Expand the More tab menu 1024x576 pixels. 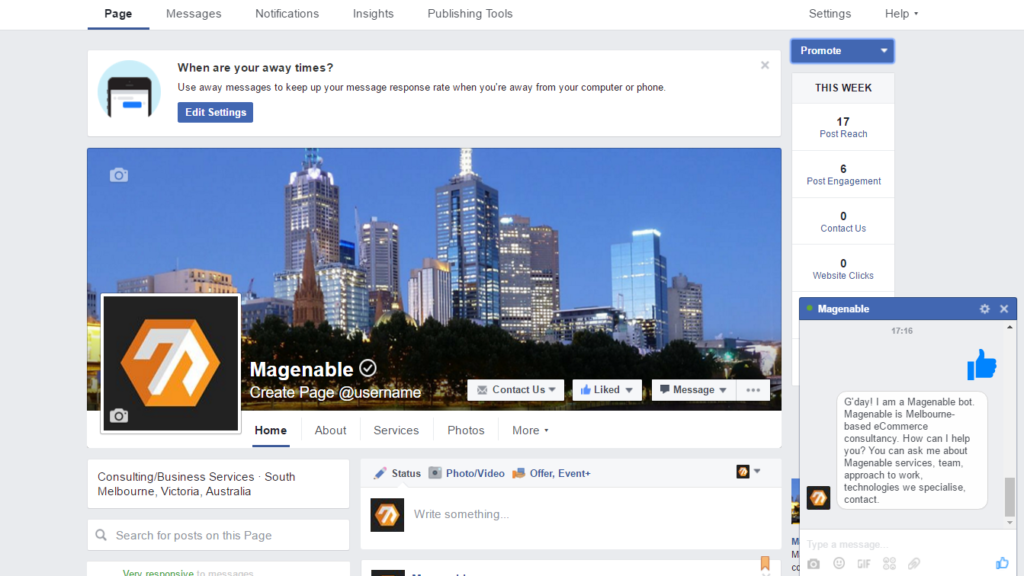(530, 430)
